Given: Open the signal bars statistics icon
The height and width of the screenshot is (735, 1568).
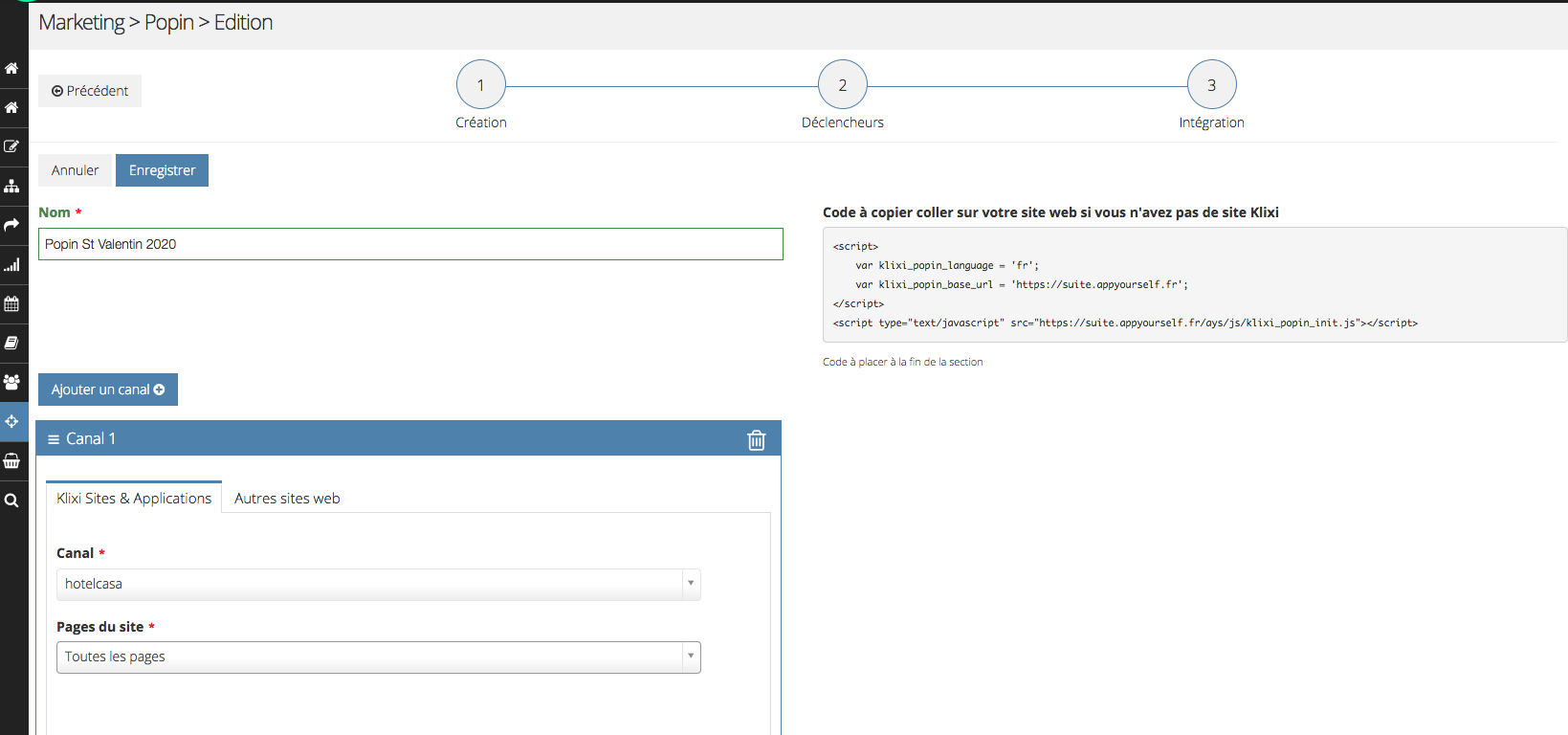Looking at the screenshot, I should tap(11, 264).
